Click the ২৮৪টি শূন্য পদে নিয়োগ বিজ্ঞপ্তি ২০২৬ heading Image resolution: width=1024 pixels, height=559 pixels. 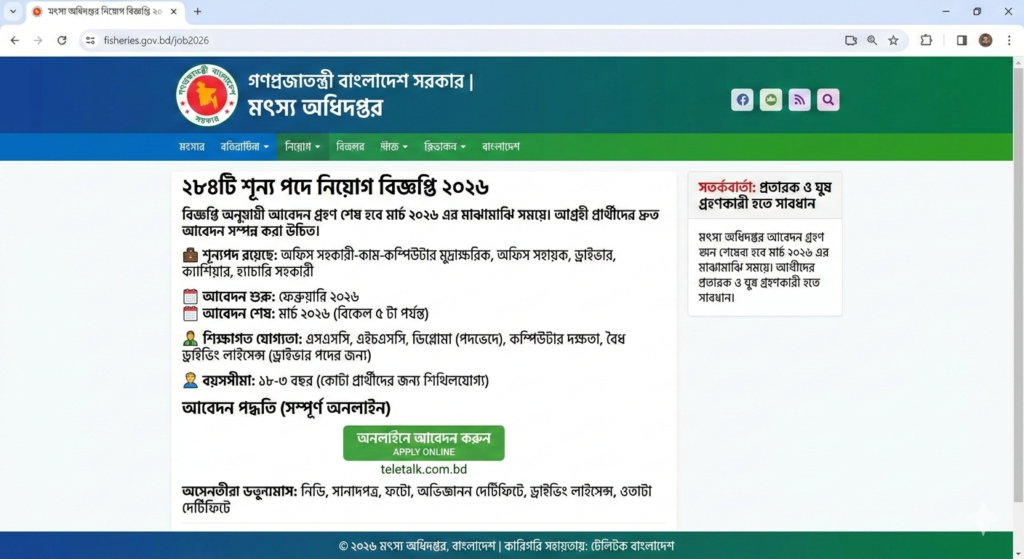tap(335, 187)
